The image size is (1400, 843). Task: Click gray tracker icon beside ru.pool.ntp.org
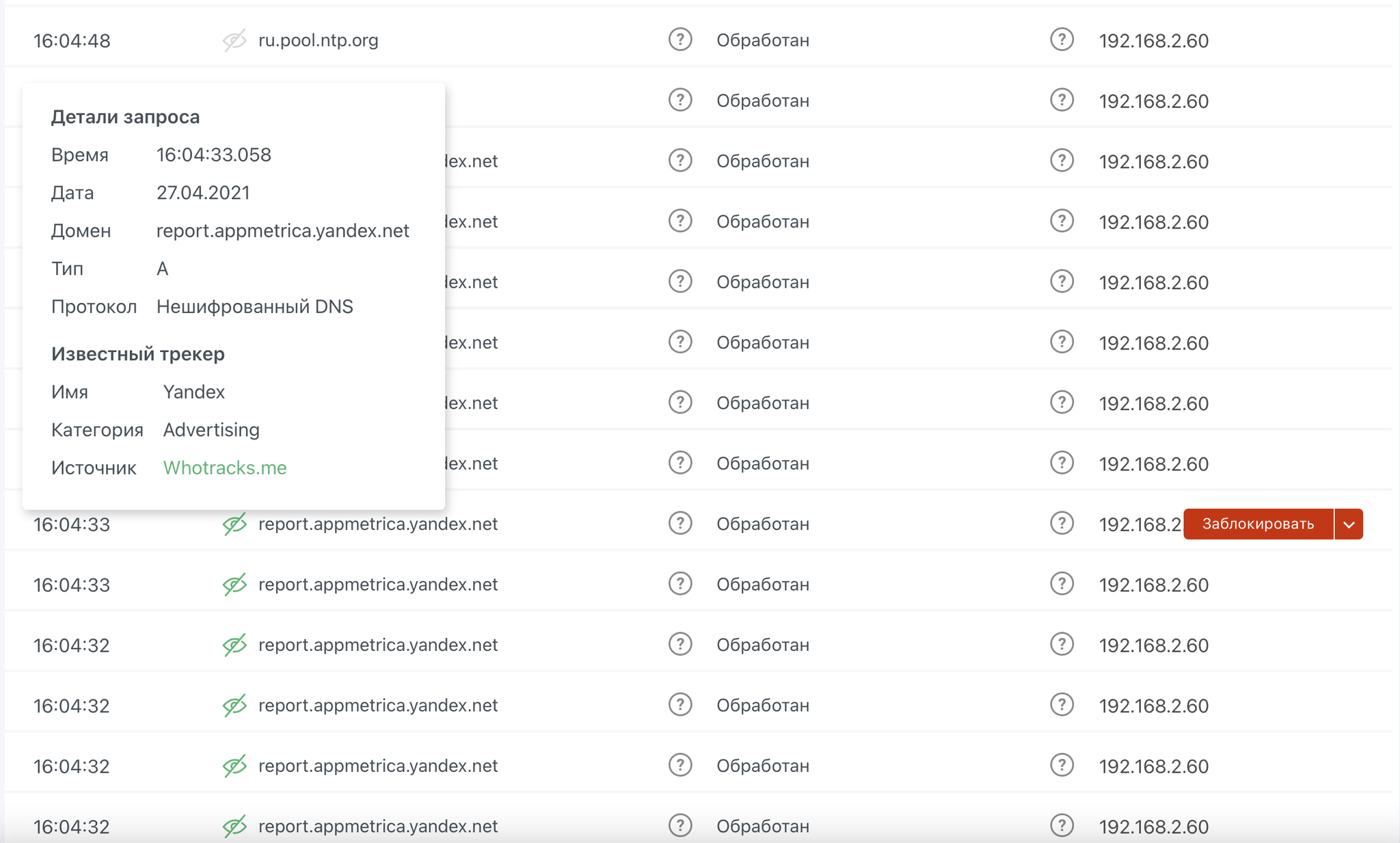click(234, 40)
